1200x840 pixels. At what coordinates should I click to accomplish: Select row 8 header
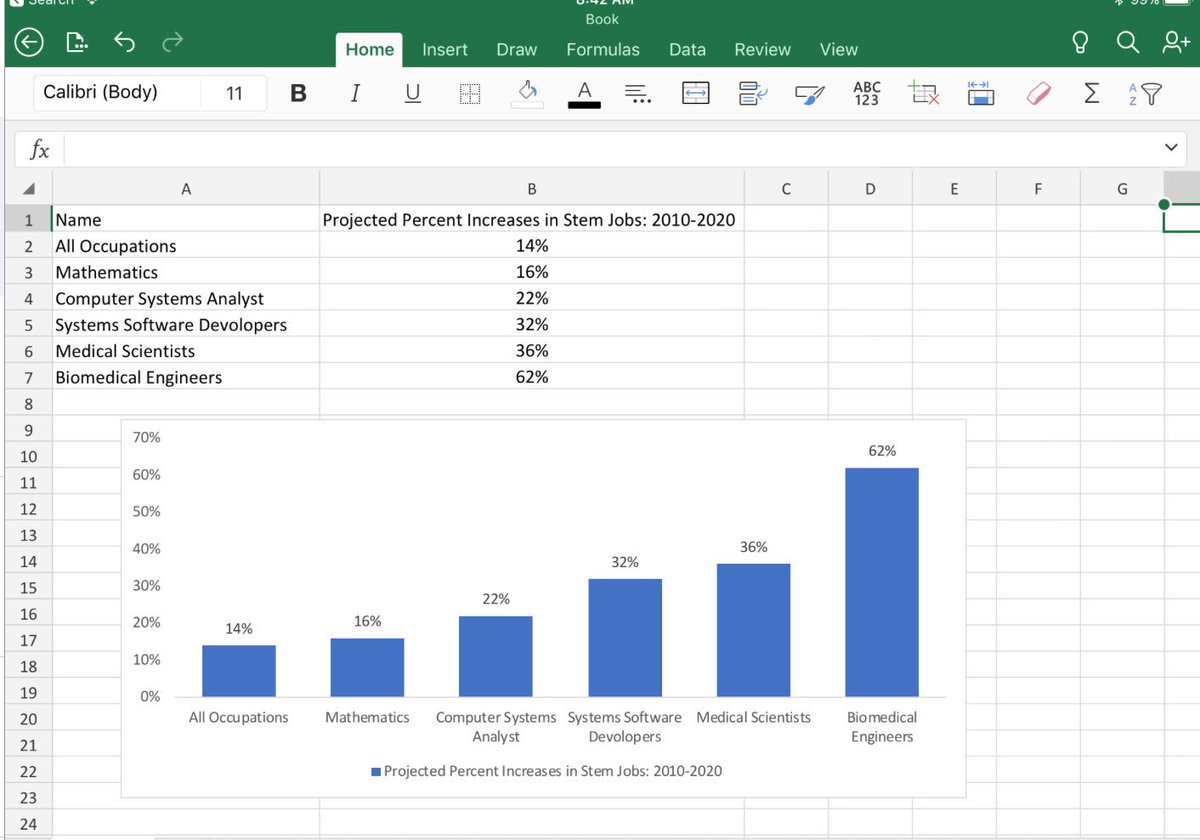(29, 404)
